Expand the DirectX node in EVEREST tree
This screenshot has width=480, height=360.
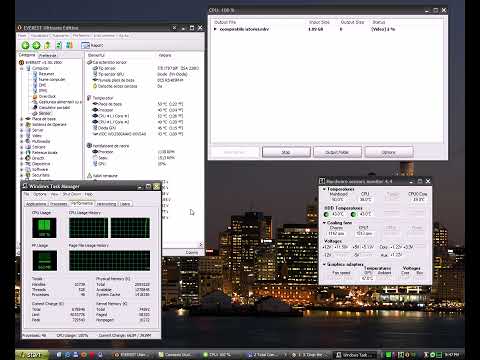coord(22,158)
